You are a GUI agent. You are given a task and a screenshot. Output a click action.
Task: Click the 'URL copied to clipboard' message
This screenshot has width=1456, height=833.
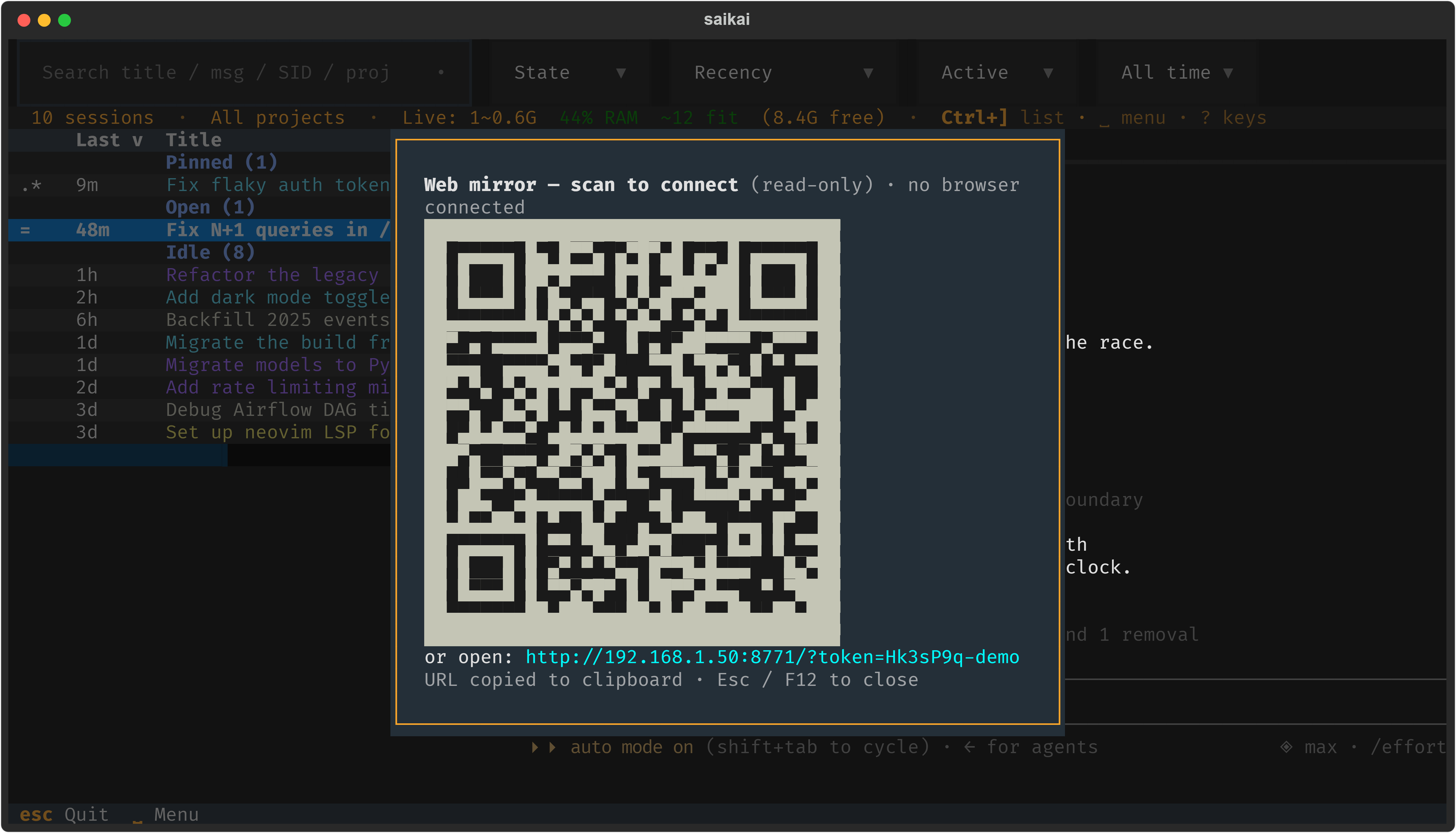coord(553,680)
